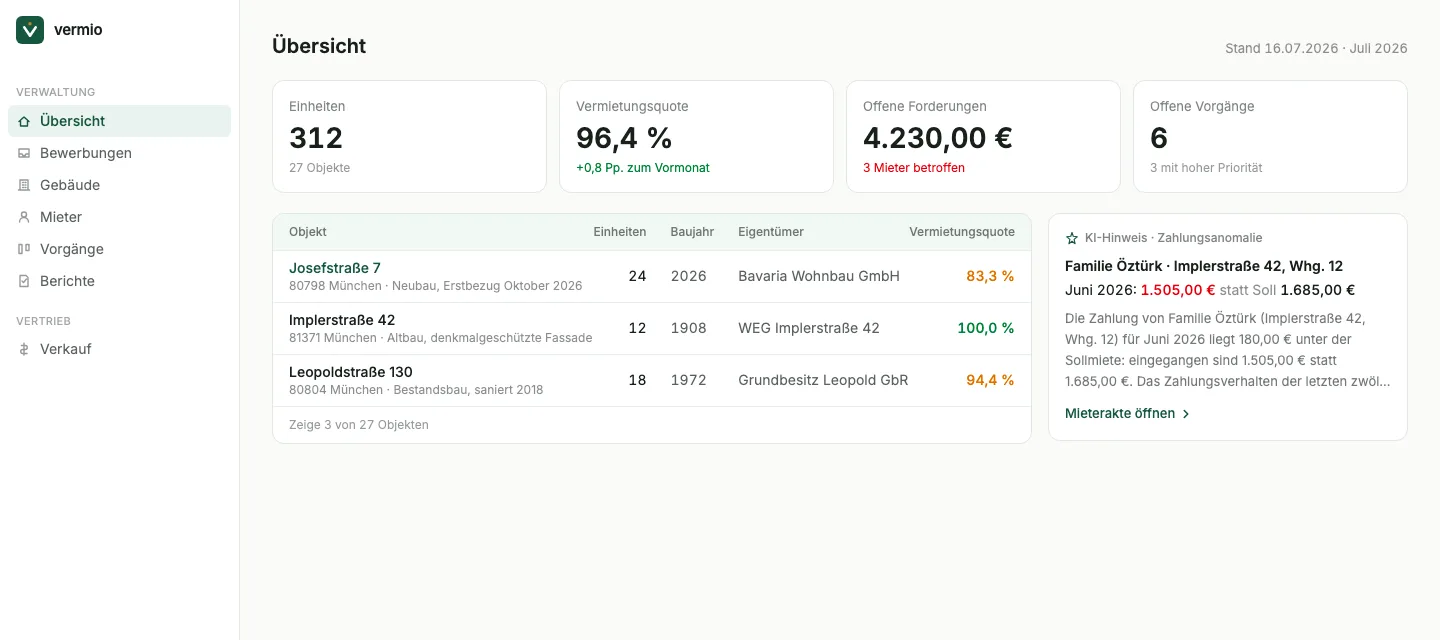Click the Mieter person icon
Screen dimensions: 1440x640
[x=24, y=217]
